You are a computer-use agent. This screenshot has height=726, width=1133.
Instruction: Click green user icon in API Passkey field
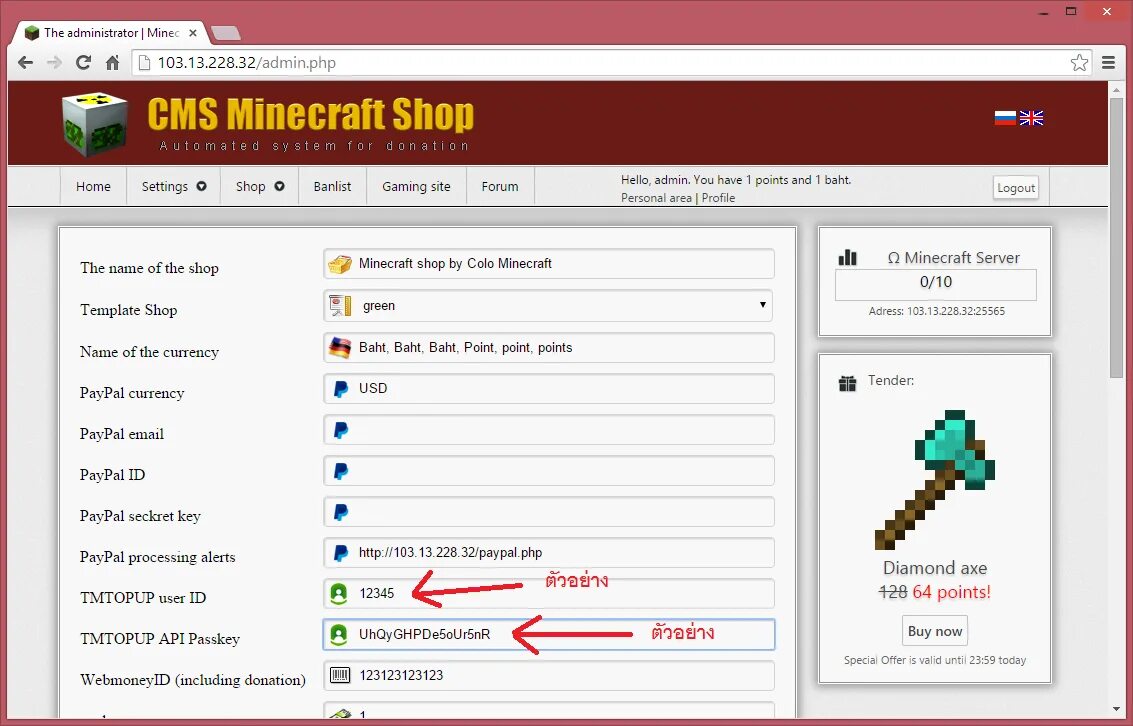pos(339,634)
